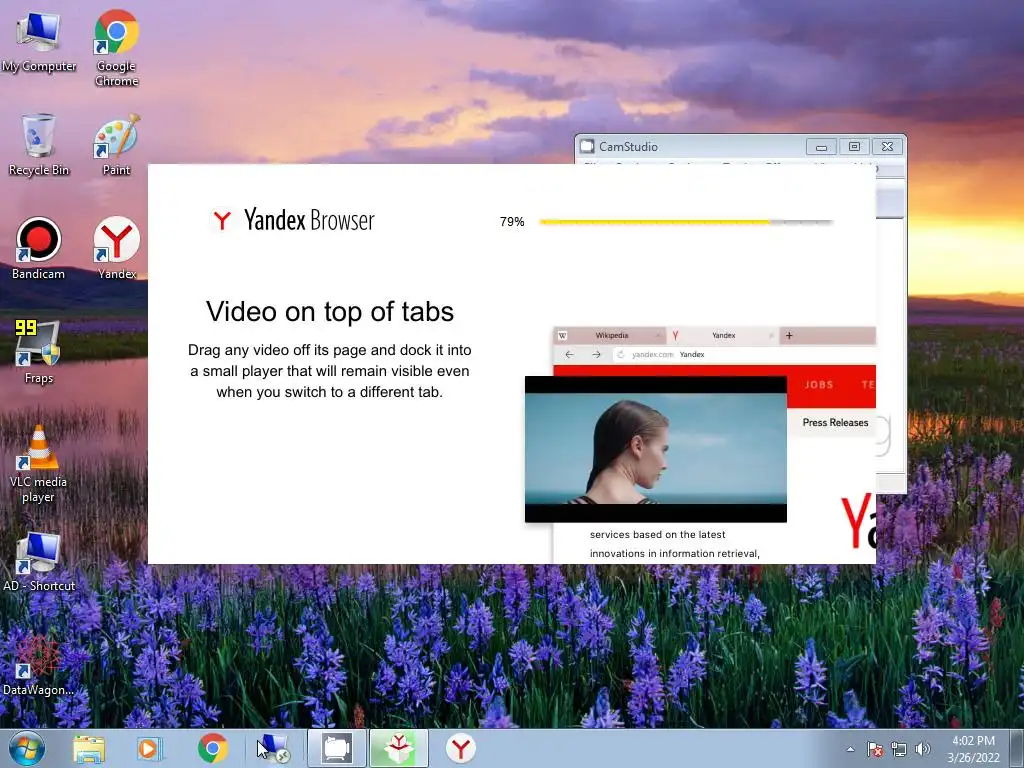Open DataWagon desktop shortcut

[x=39, y=665]
